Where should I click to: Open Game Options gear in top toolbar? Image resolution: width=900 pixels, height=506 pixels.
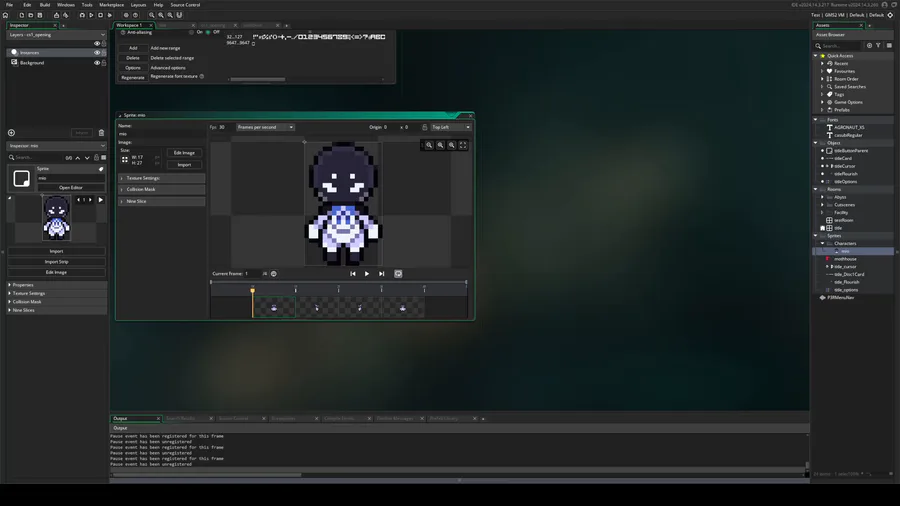point(126,15)
